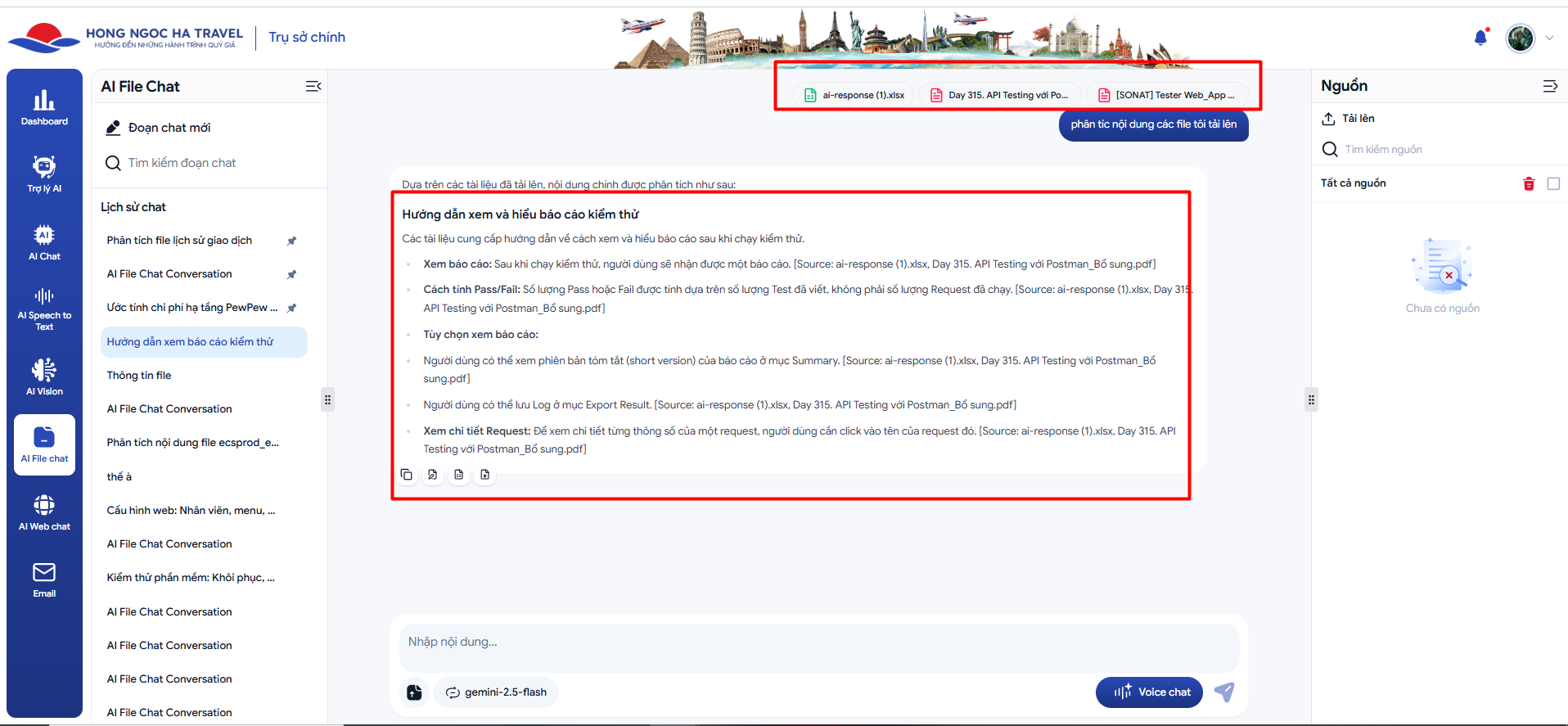This screenshot has width=1568, height=726.
Task: Click Tải lên to upload source
Action: click(1348, 119)
